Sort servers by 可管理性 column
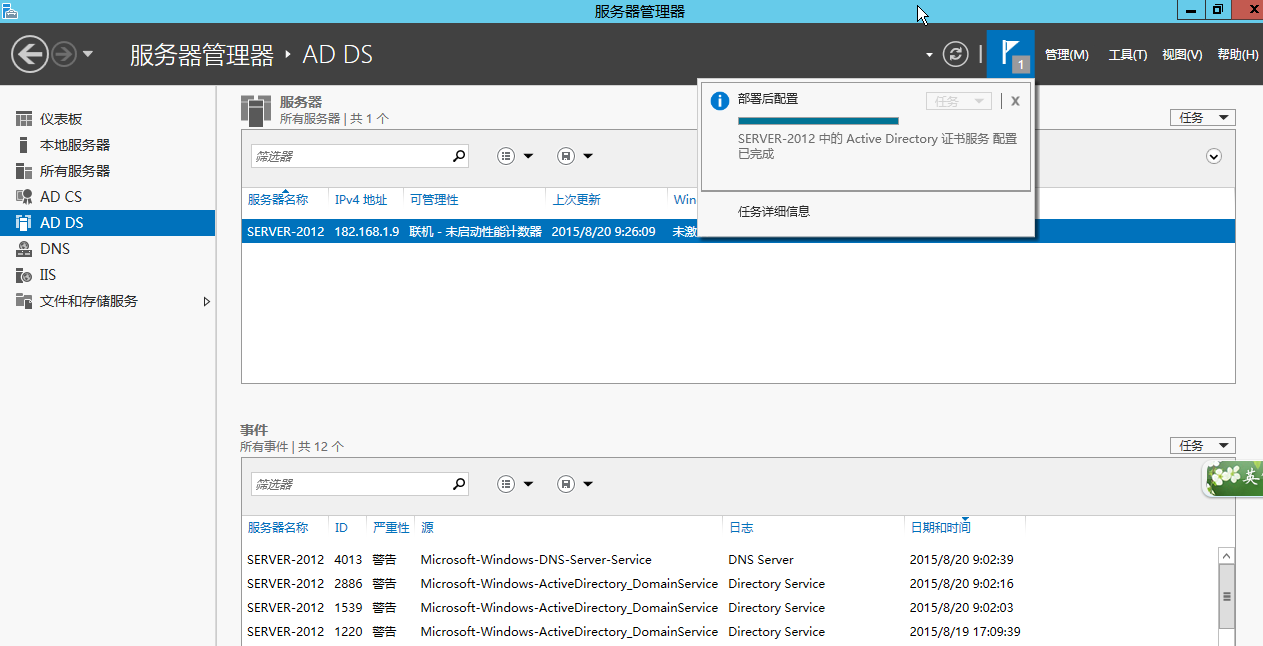Viewport: 1263px width, 646px height. point(434,200)
